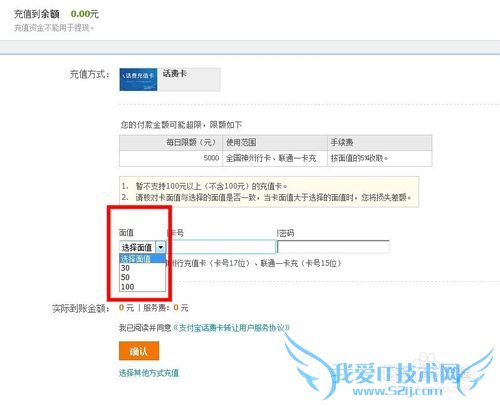The height and width of the screenshot is (406, 500).
Task: Click the 面值 field label
Action: 126,232
